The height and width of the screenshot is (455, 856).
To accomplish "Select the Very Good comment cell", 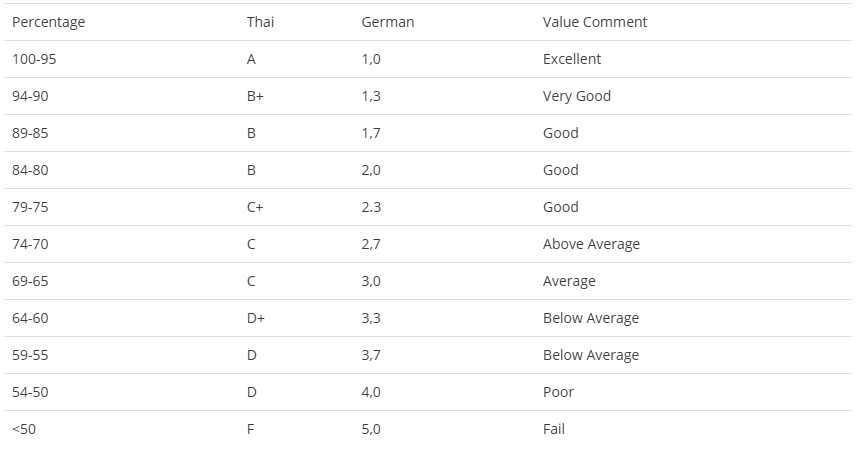I will 576,96.
